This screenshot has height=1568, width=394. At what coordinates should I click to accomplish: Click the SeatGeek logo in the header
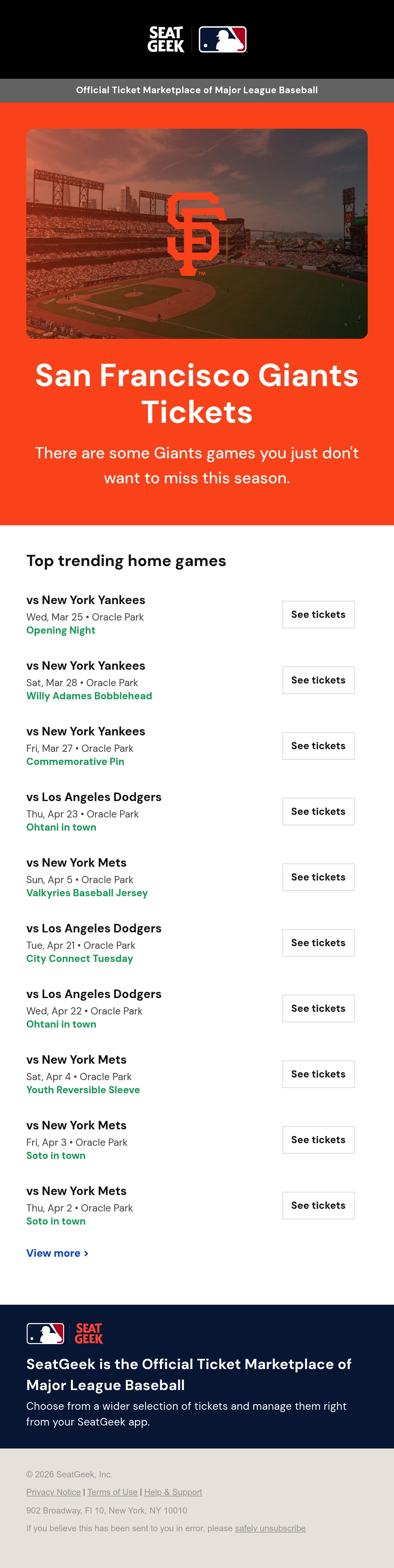[165, 40]
